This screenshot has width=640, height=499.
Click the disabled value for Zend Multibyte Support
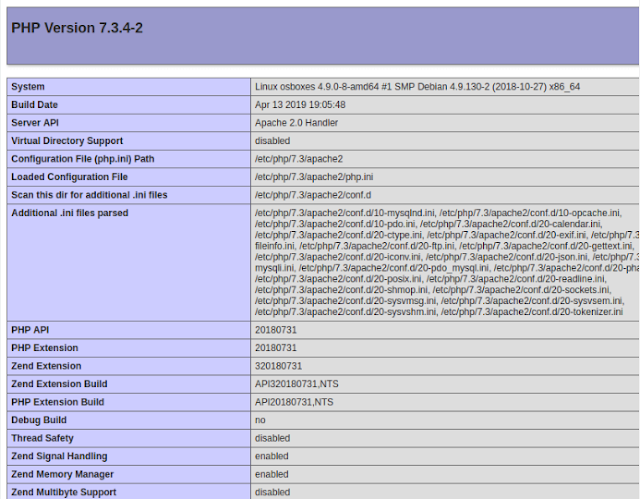[x=272, y=492]
